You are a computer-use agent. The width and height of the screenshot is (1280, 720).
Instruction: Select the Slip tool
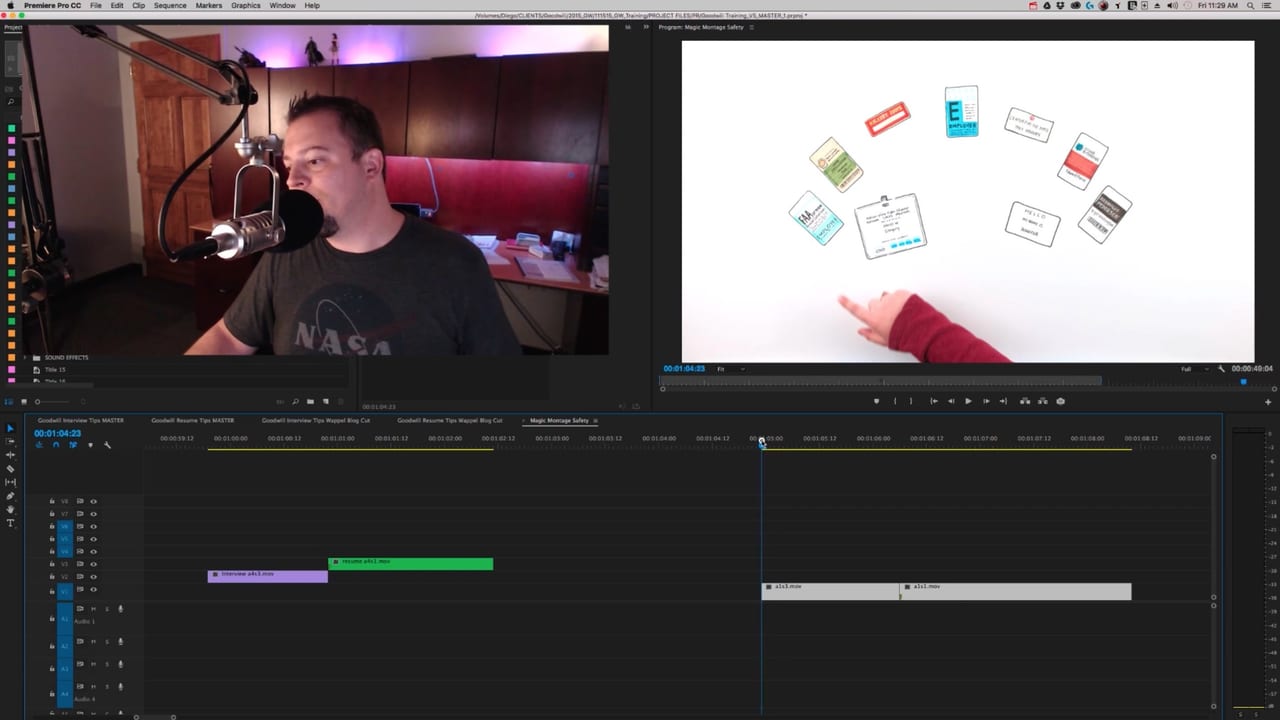pos(11,482)
